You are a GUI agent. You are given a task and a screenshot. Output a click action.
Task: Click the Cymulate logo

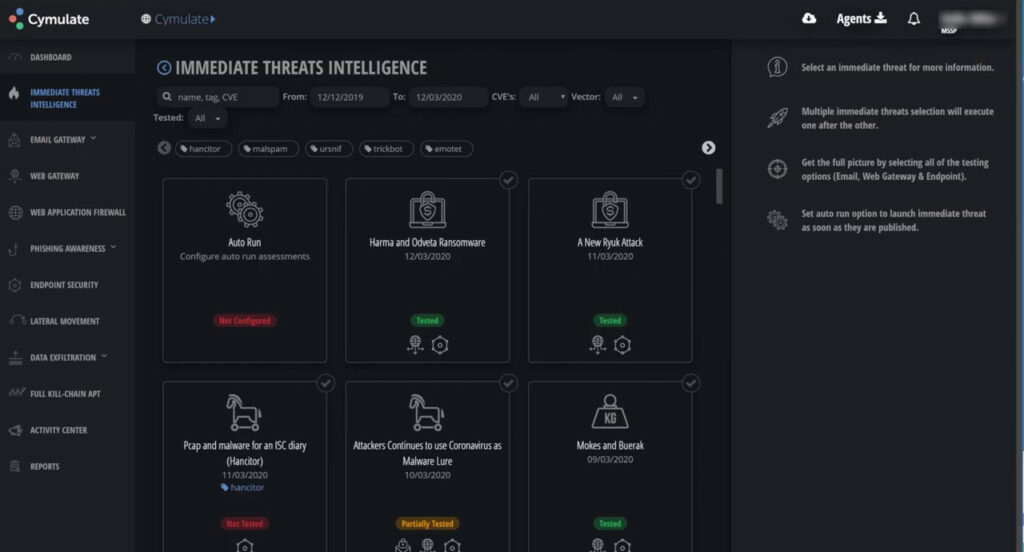click(x=49, y=19)
